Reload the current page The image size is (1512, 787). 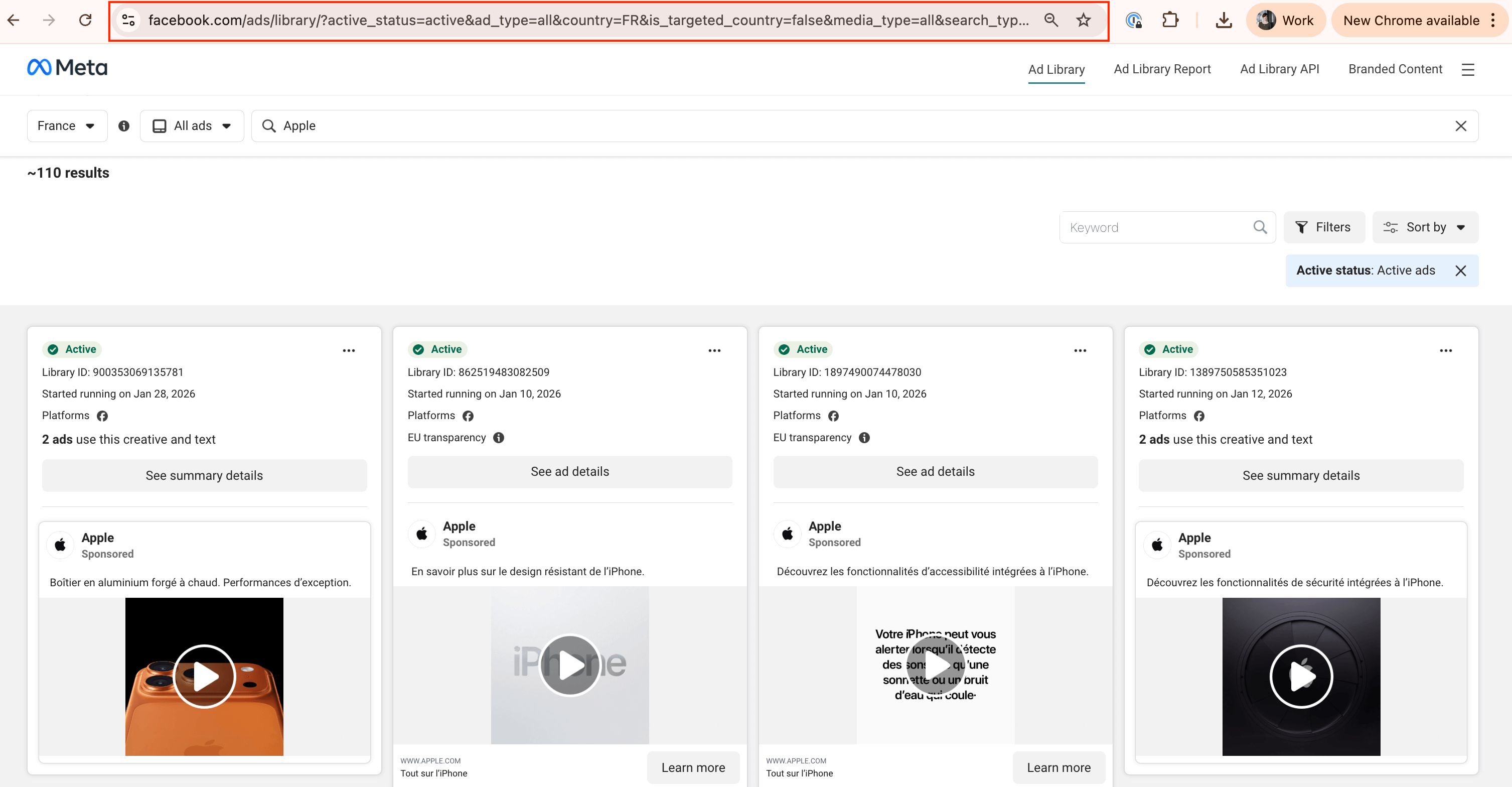pyautogui.click(x=85, y=20)
